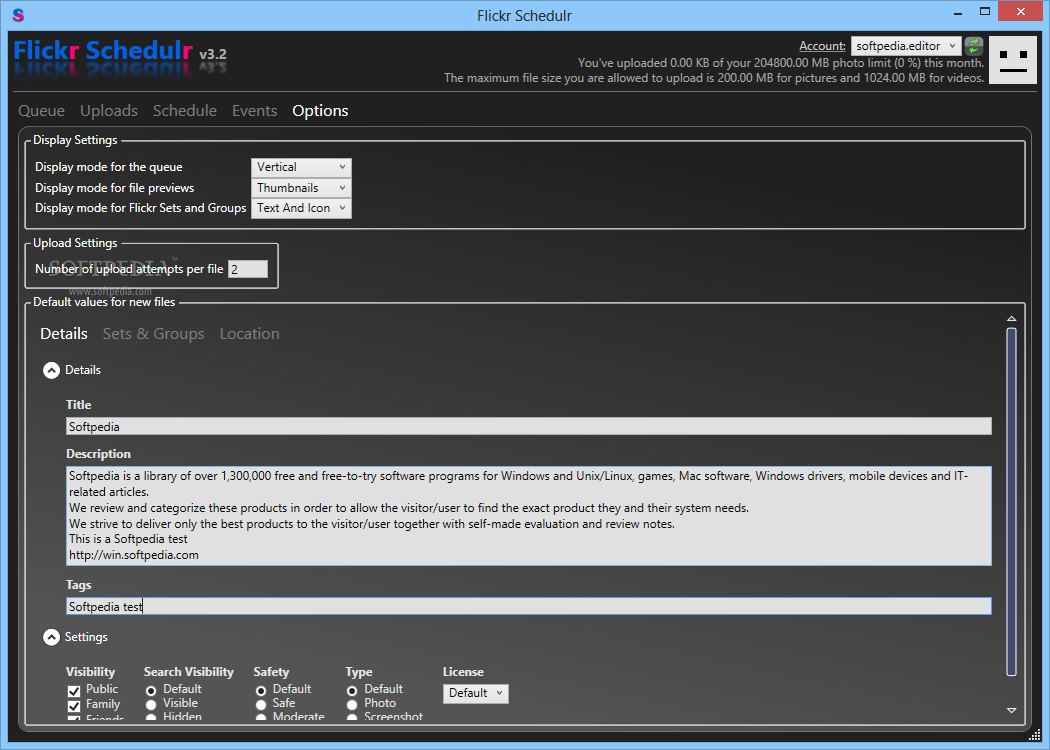Click the scrollbar up arrow
The height and width of the screenshot is (750, 1050).
1011,319
